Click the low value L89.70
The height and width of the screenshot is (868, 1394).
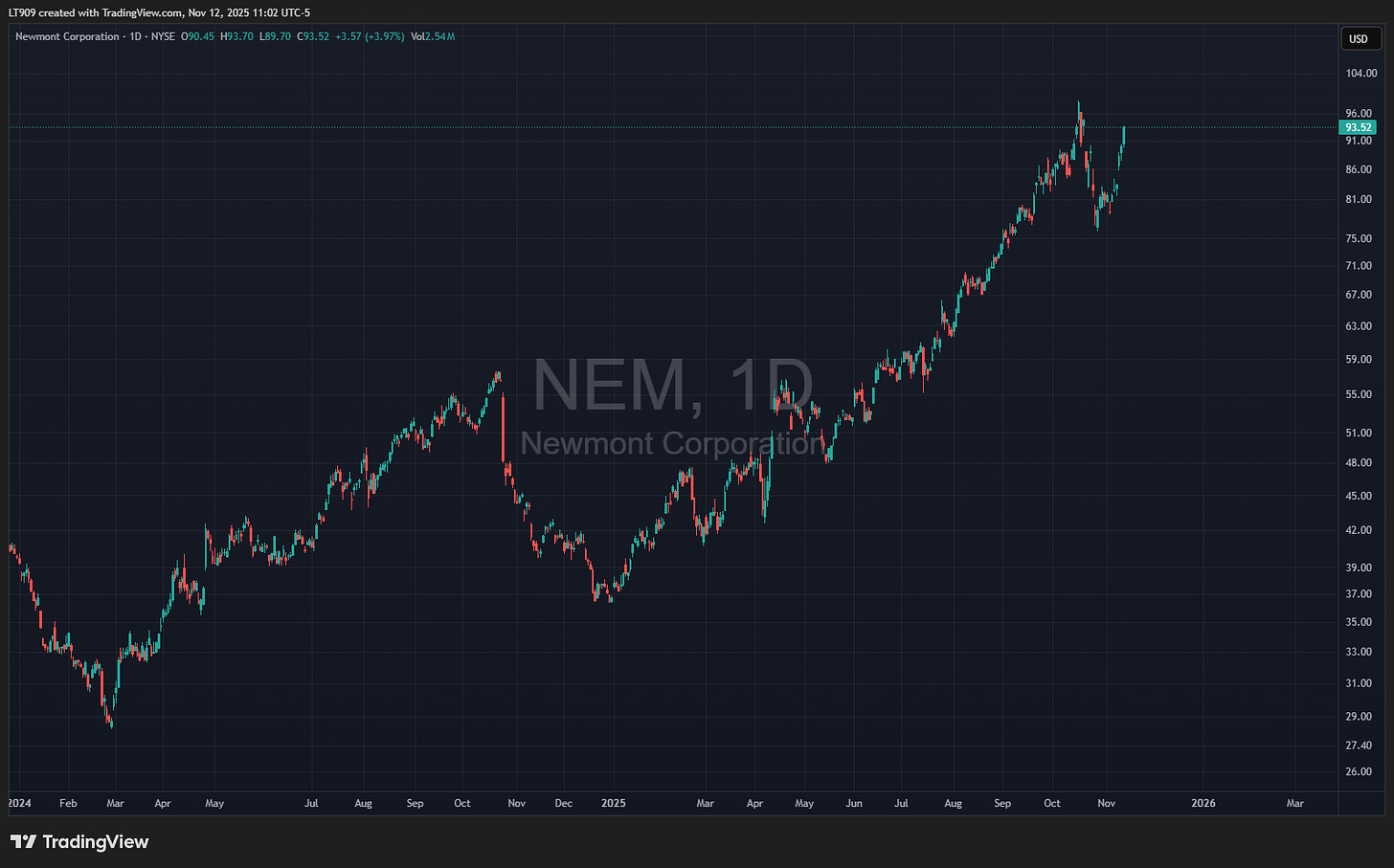[275, 36]
